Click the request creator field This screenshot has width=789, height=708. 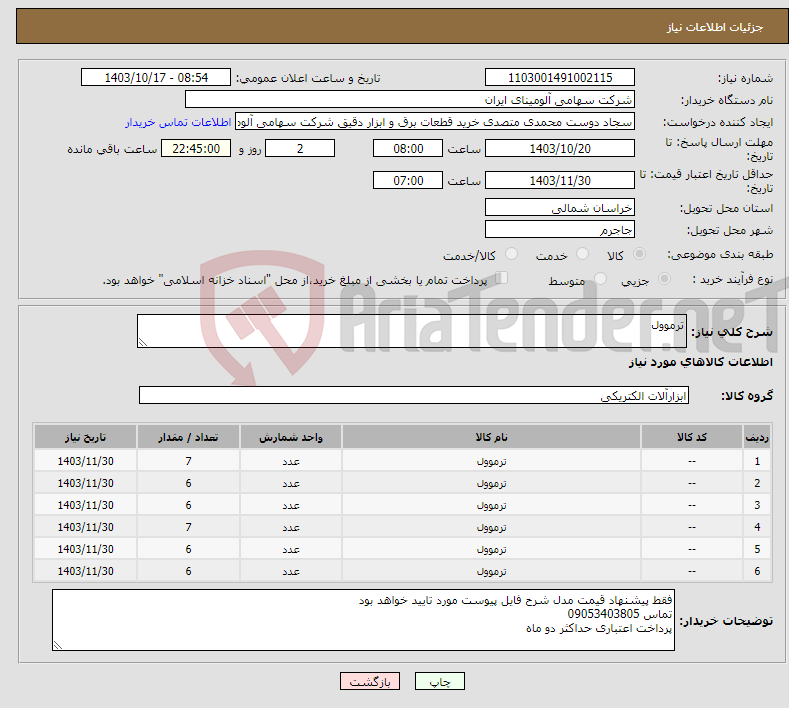(435, 122)
